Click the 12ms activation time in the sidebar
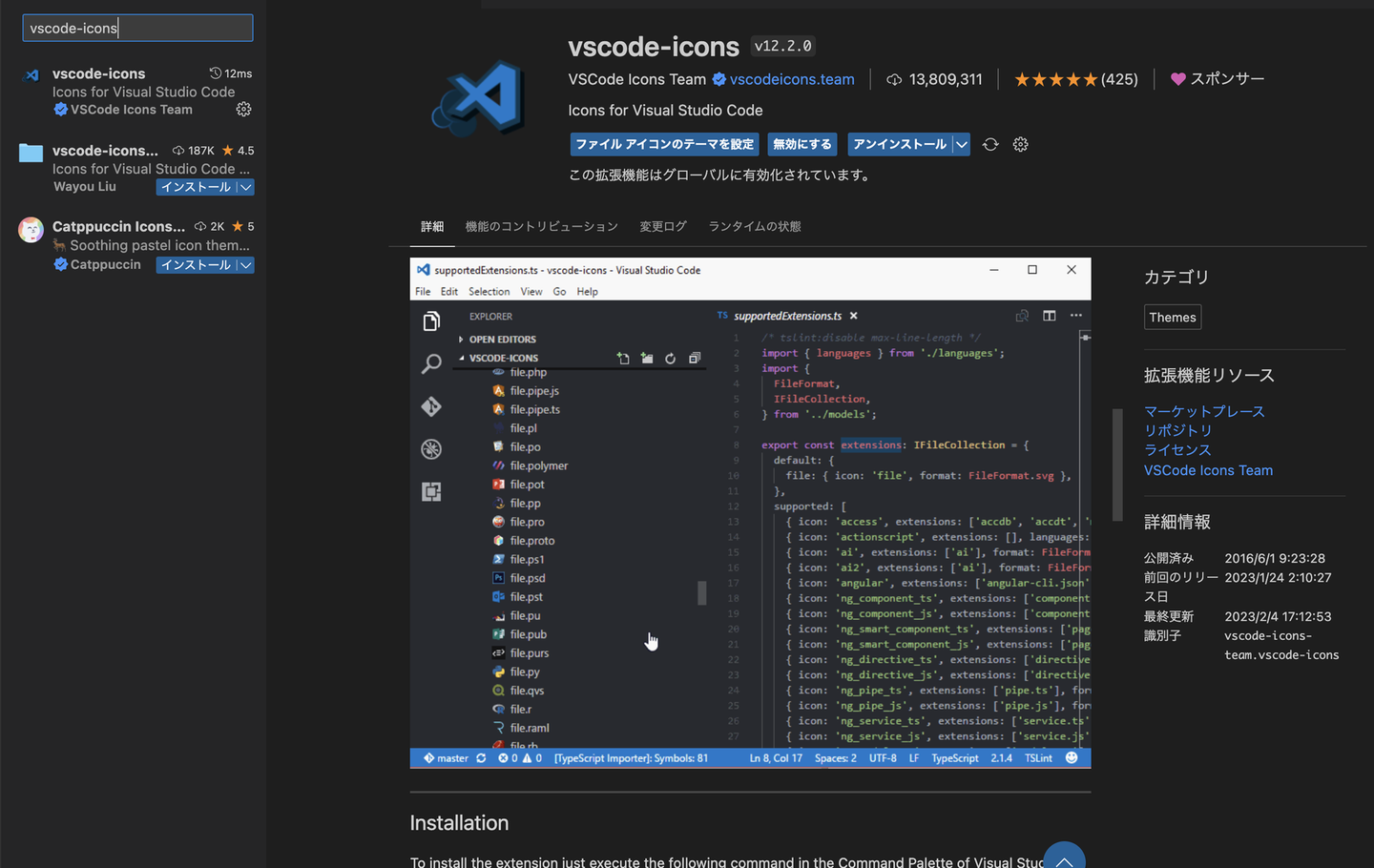This screenshot has height=868, width=1374. [x=231, y=73]
